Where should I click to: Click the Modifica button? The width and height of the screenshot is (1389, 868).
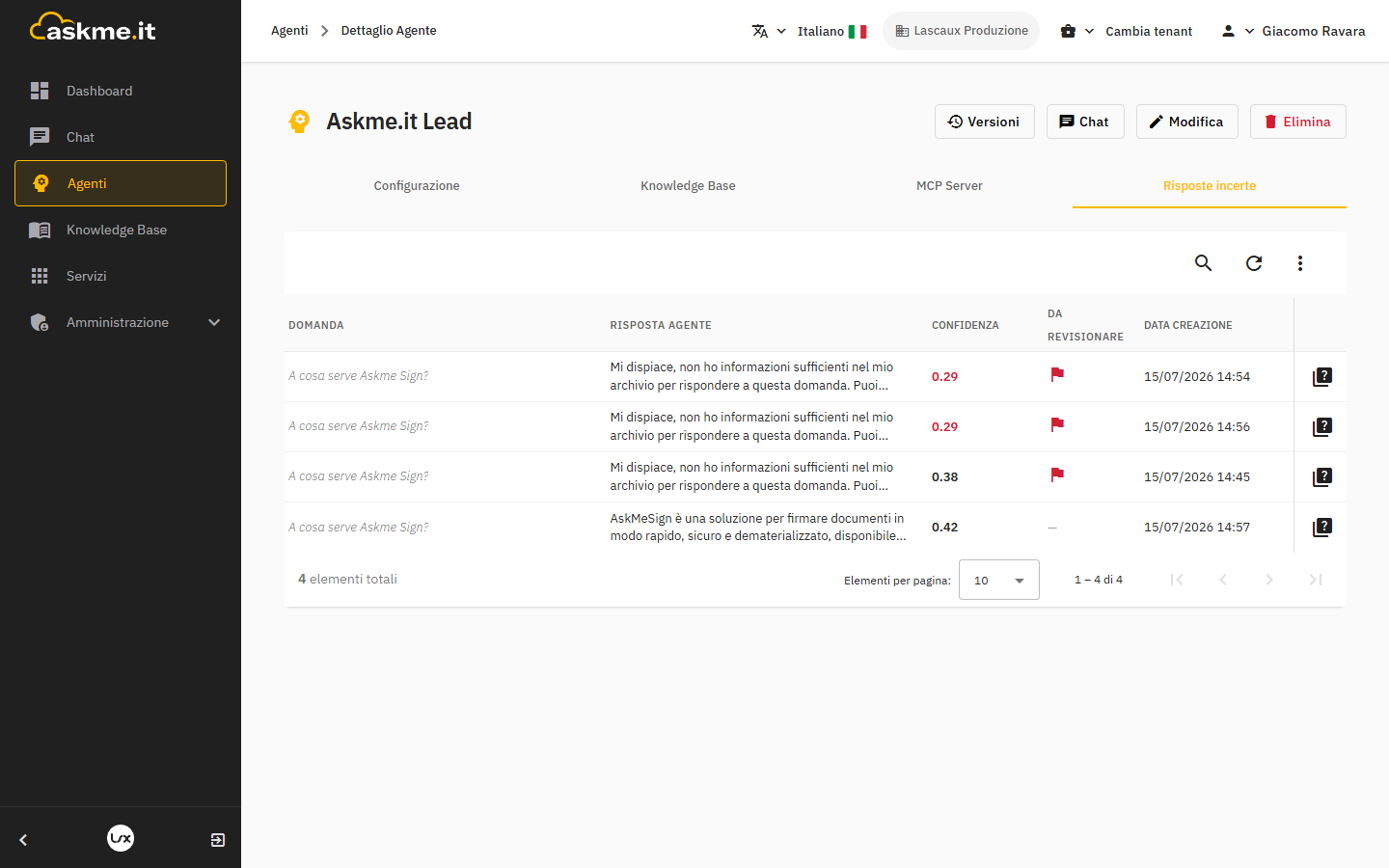pyautogui.click(x=1186, y=122)
